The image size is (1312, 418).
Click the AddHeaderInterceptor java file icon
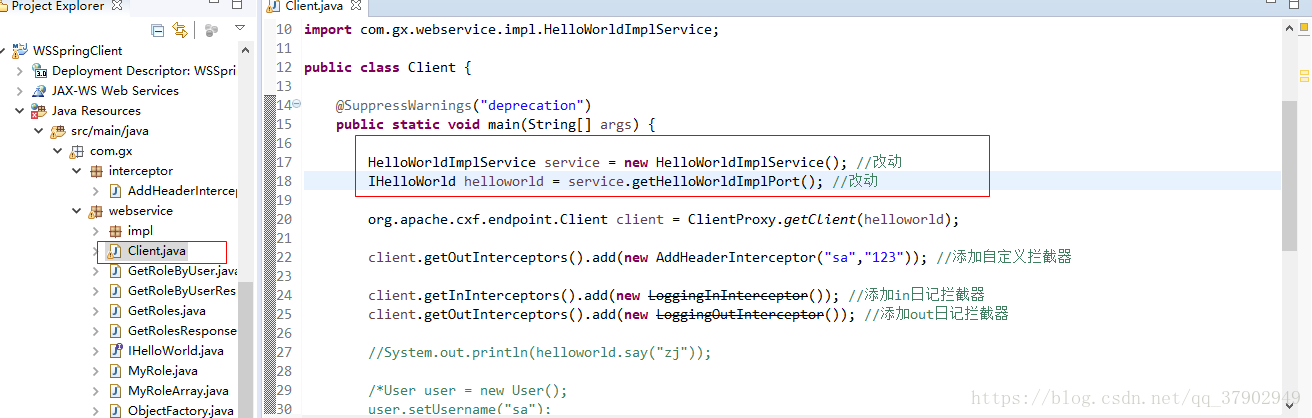coord(116,191)
